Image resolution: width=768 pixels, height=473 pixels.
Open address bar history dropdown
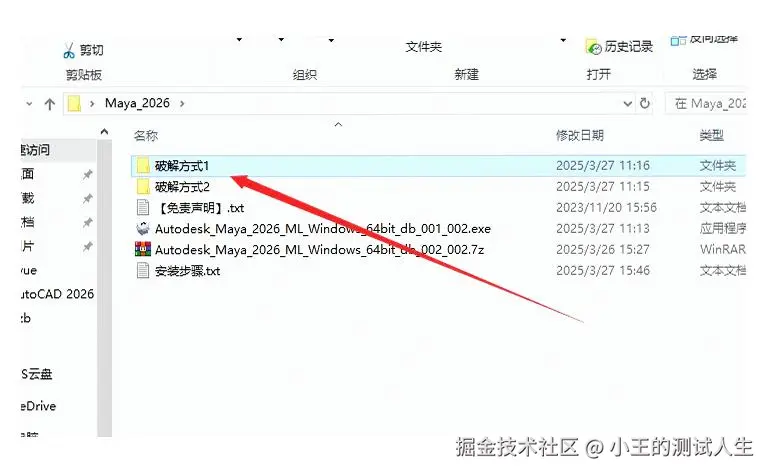pos(627,104)
